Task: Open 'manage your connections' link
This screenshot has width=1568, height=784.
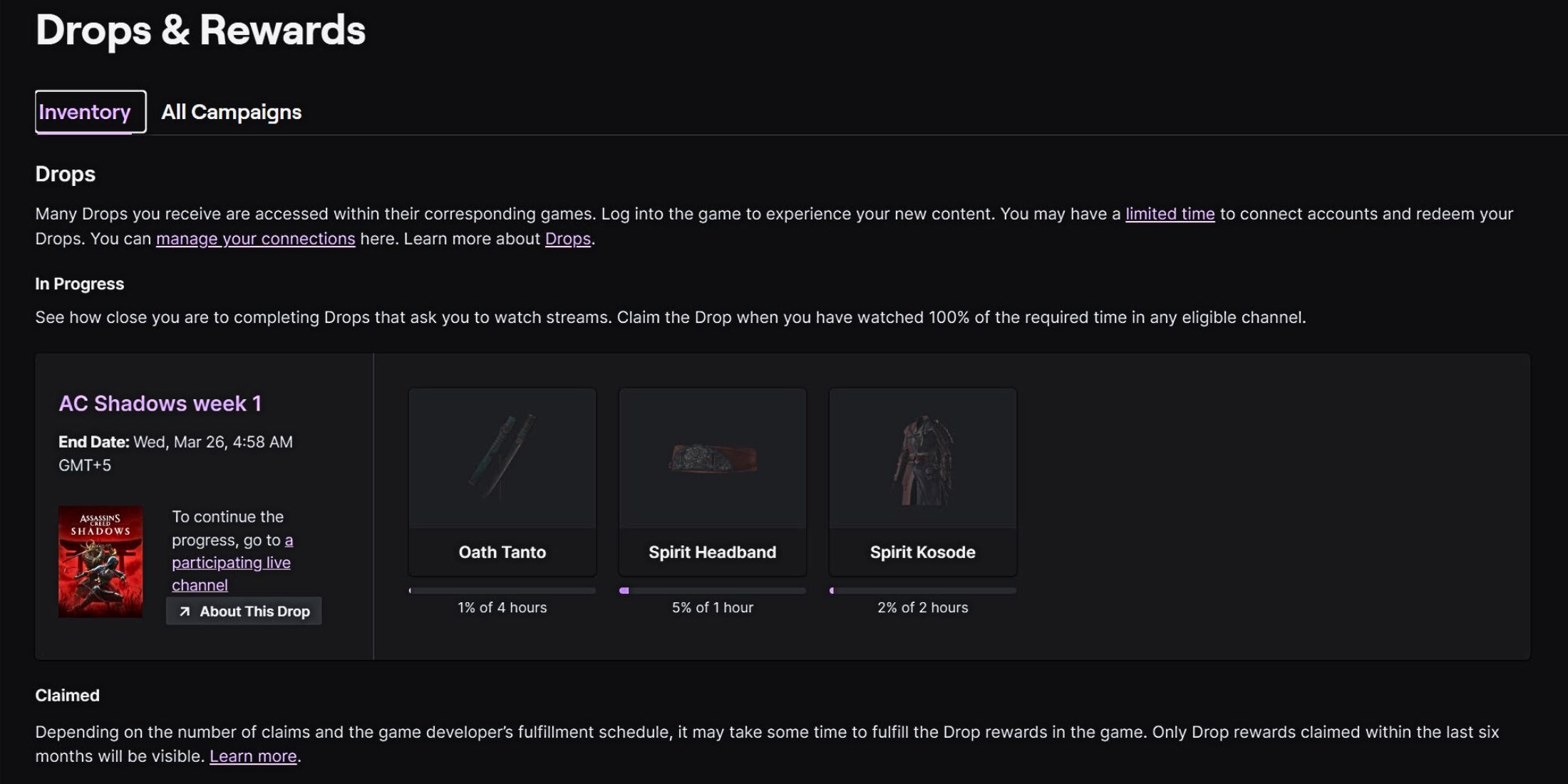Action: pos(255,239)
